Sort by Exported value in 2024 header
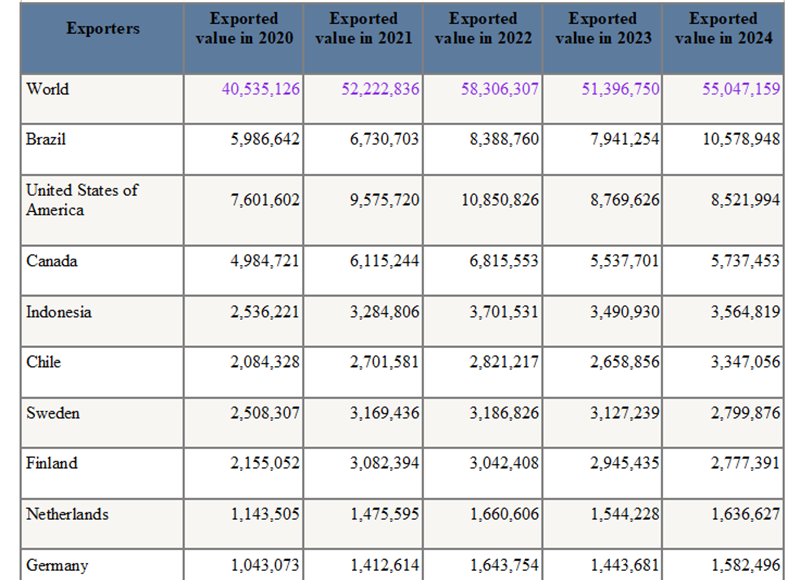Image resolution: width=800 pixels, height=580 pixels. [x=723, y=28]
